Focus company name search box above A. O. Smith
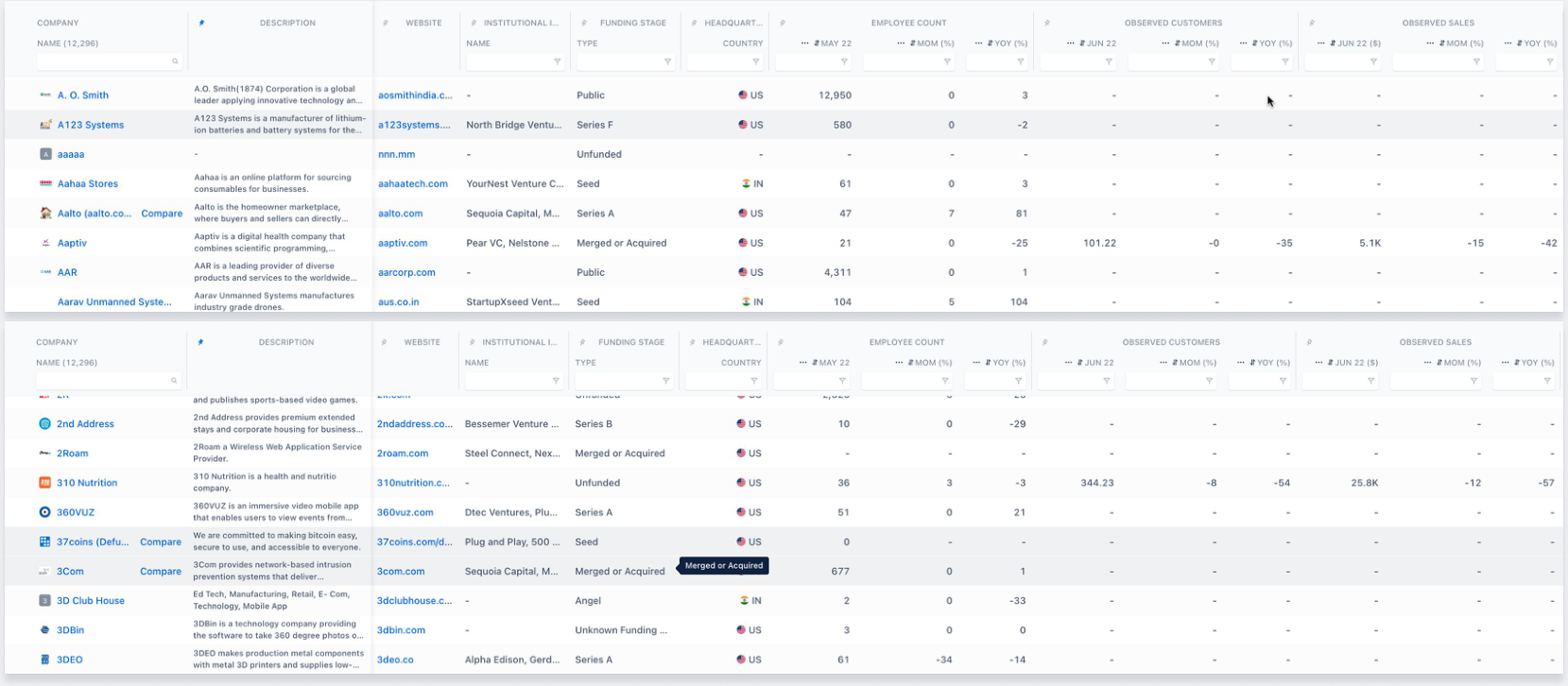This screenshot has width=1568, height=686. (x=109, y=61)
